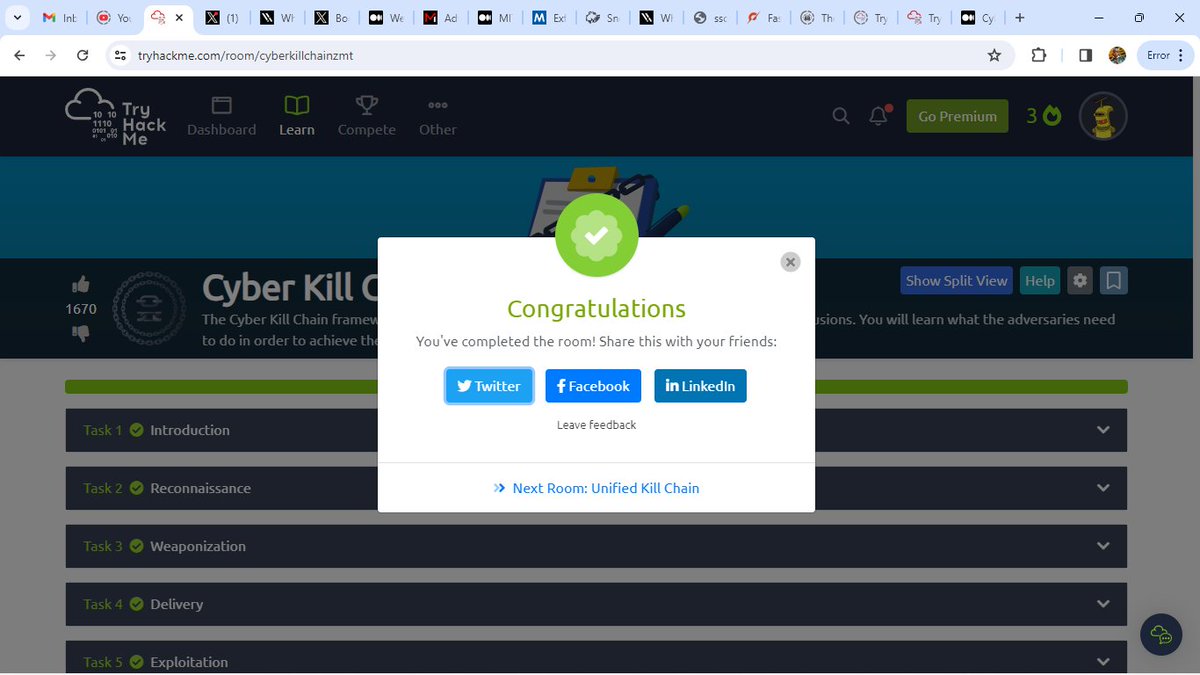Expand Task 2 Reconnaissance chevron
Image resolution: width=1200 pixels, height=675 pixels.
coord(1103,488)
